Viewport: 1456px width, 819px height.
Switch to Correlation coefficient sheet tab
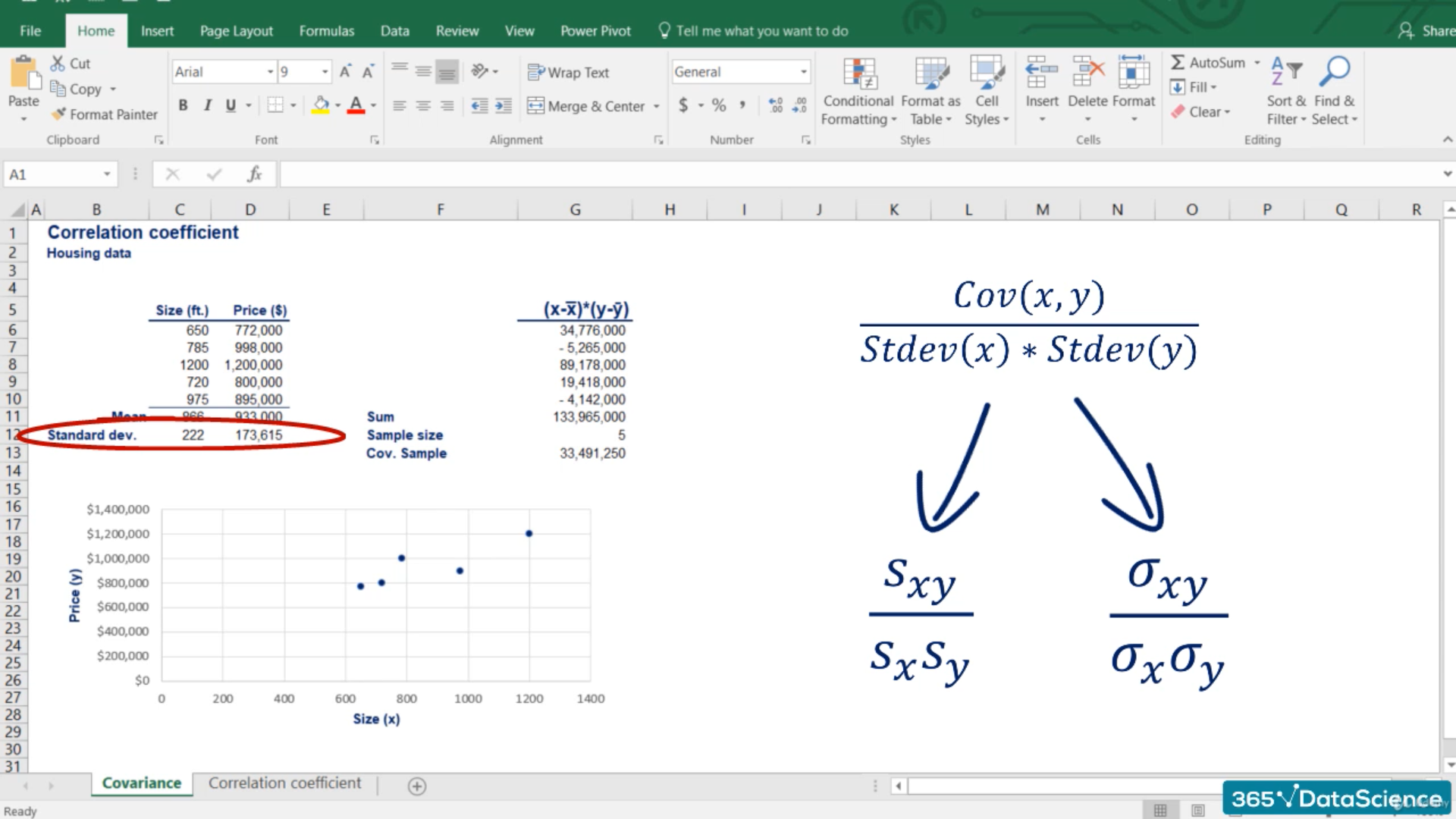pyautogui.click(x=284, y=783)
